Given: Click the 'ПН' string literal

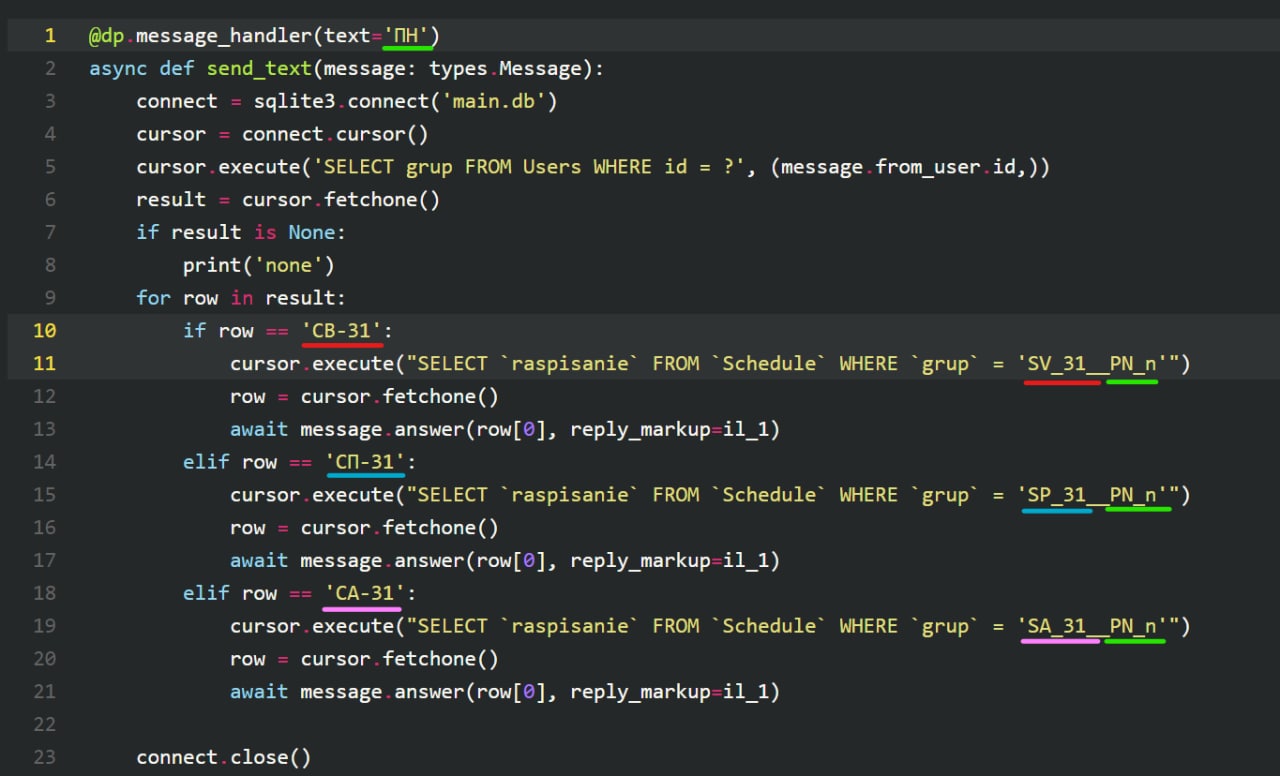Looking at the screenshot, I should tap(406, 36).
